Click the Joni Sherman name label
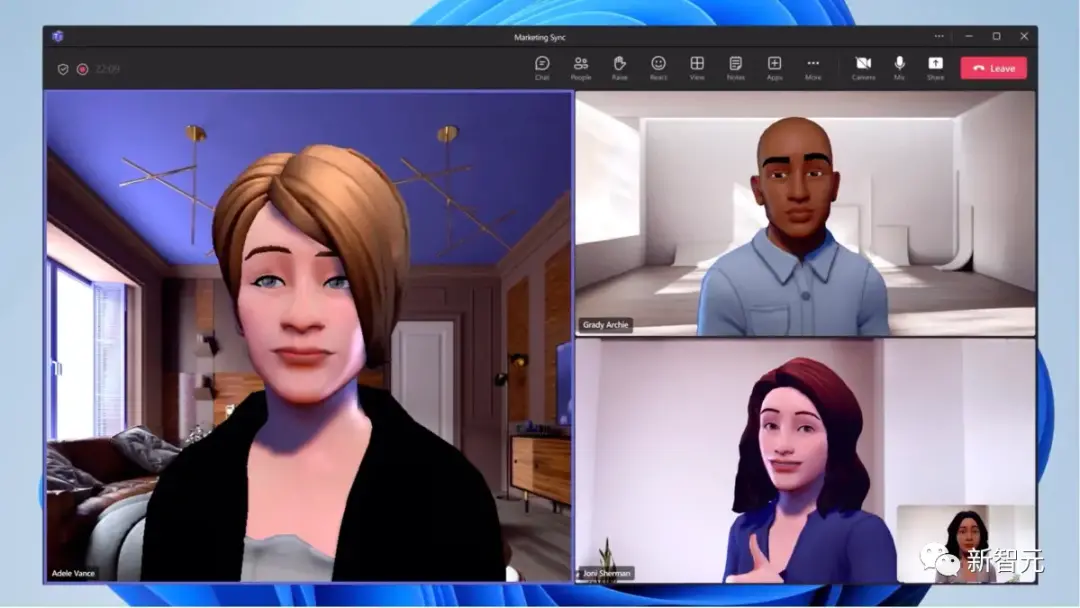This screenshot has width=1080, height=608. click(606, 574)
